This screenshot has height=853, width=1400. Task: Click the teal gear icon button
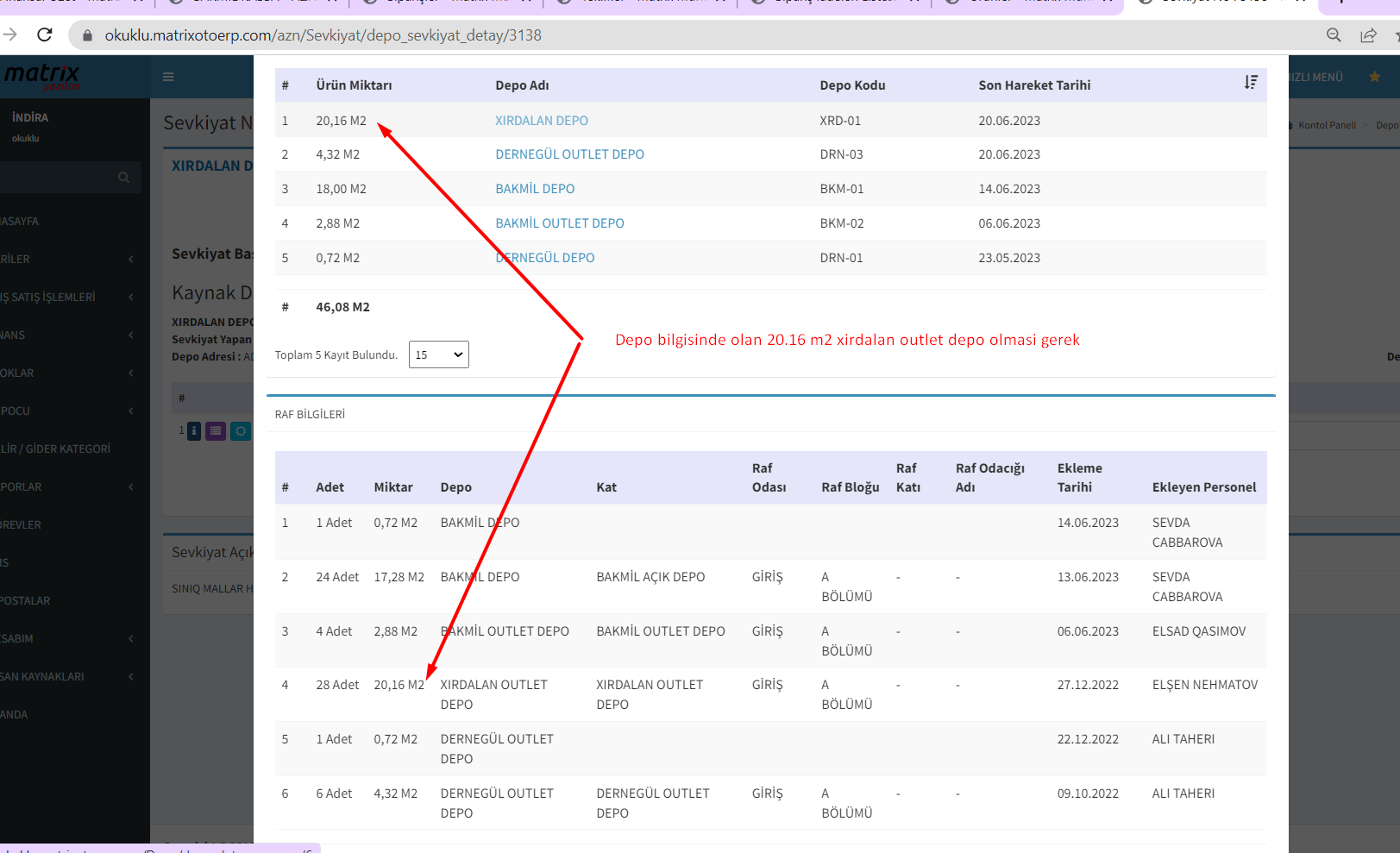pyautogui.click(x=241, y=430)
